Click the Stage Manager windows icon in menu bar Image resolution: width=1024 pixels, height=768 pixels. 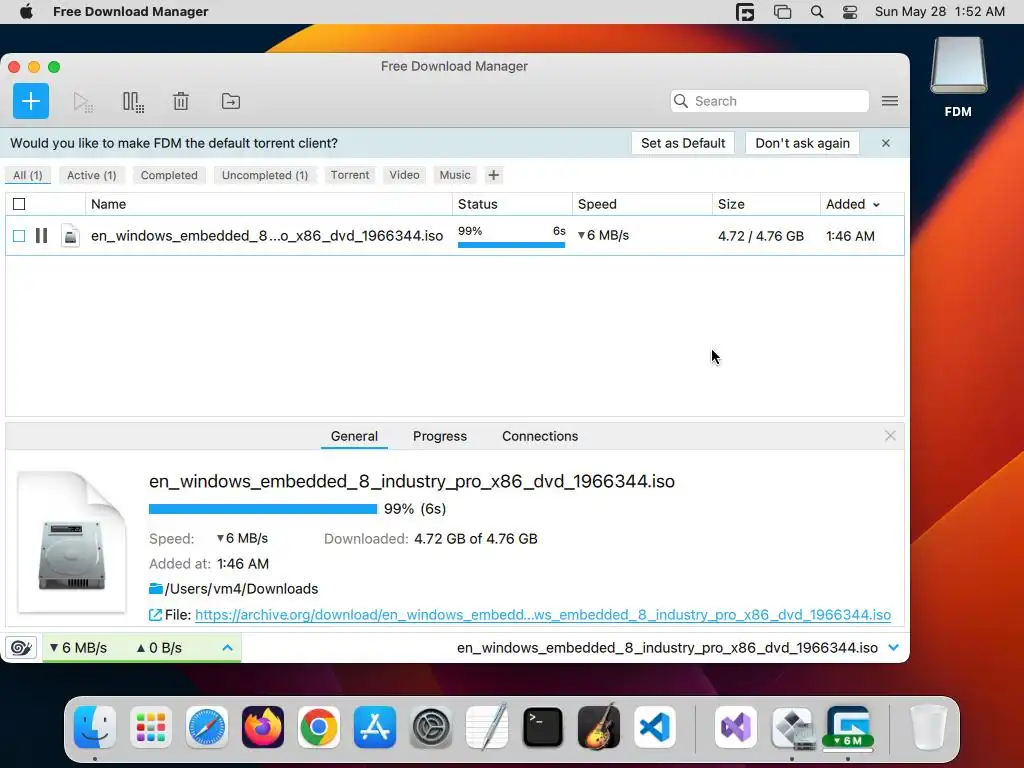[782, 12]
